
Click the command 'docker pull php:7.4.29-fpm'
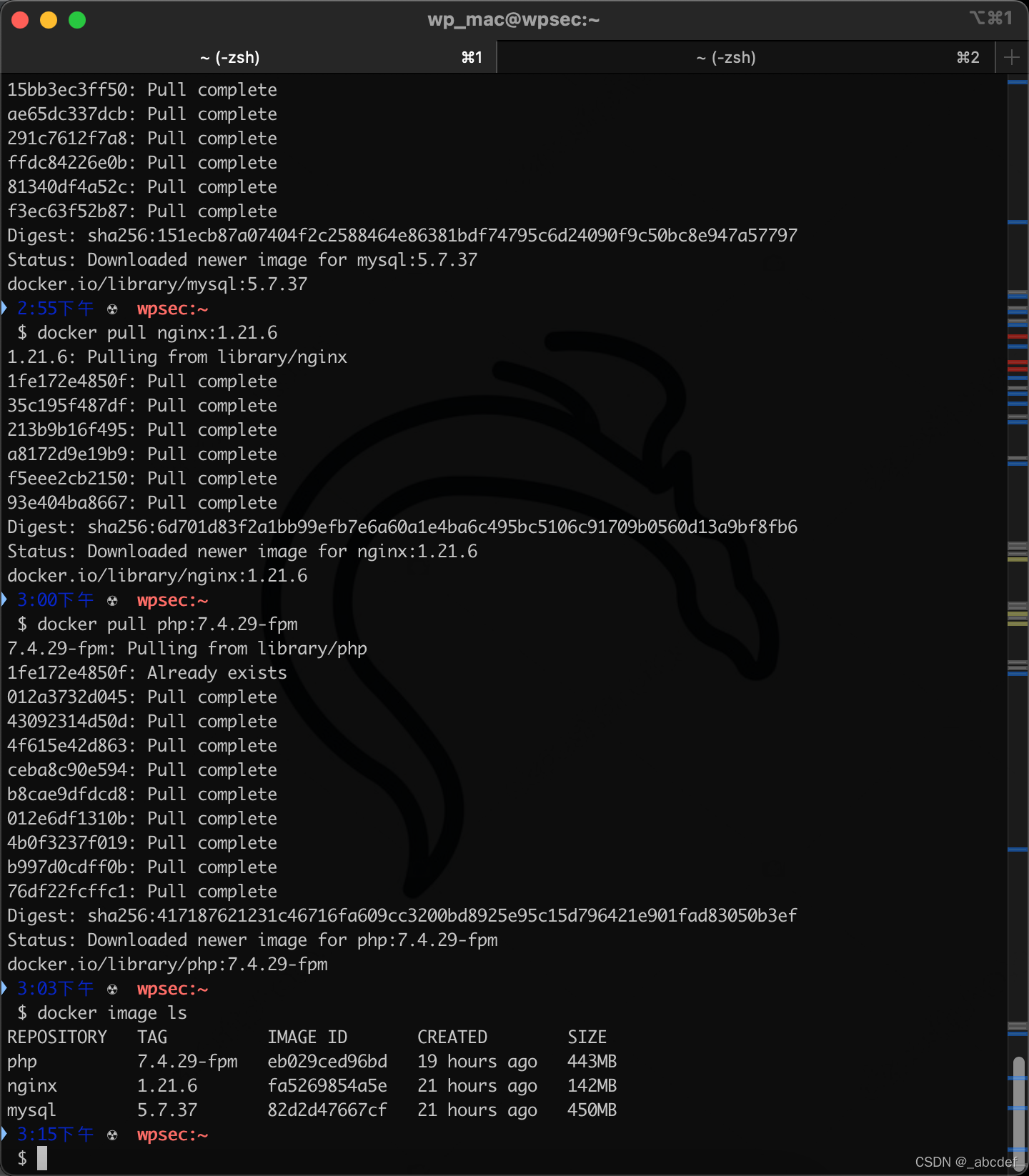click(x=167, y=624)
